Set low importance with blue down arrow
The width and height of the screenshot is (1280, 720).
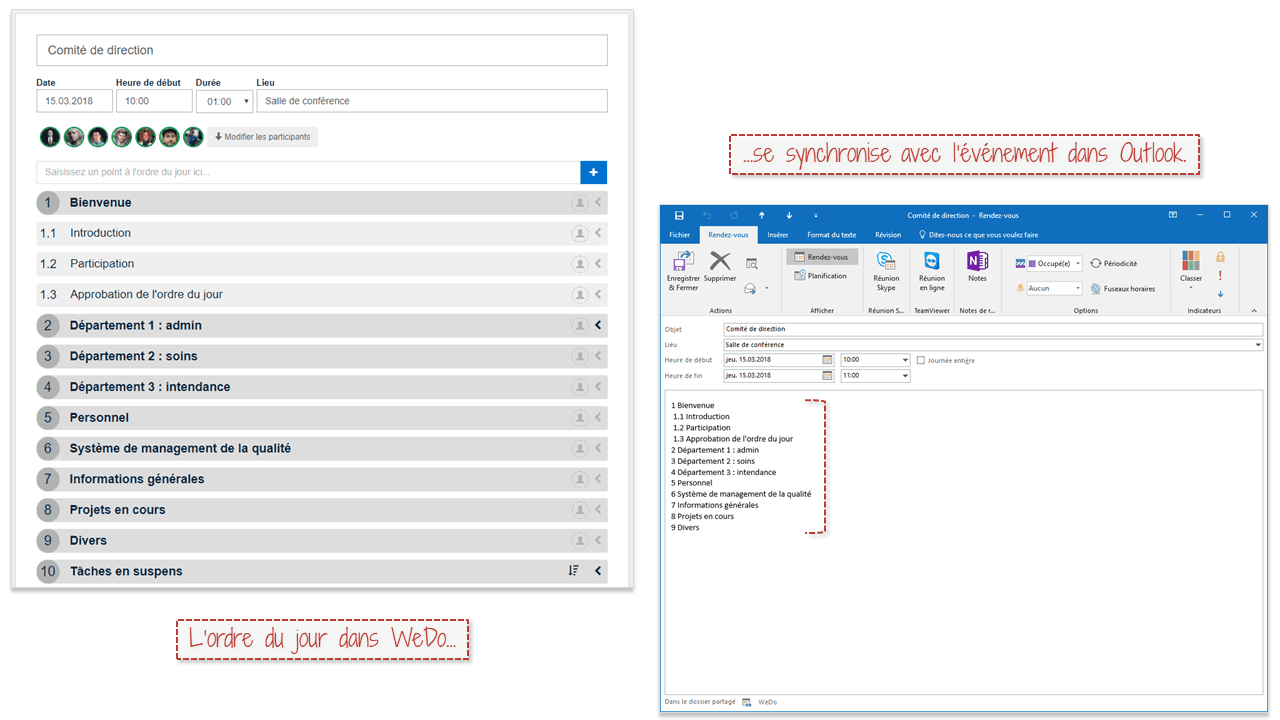1220,294
